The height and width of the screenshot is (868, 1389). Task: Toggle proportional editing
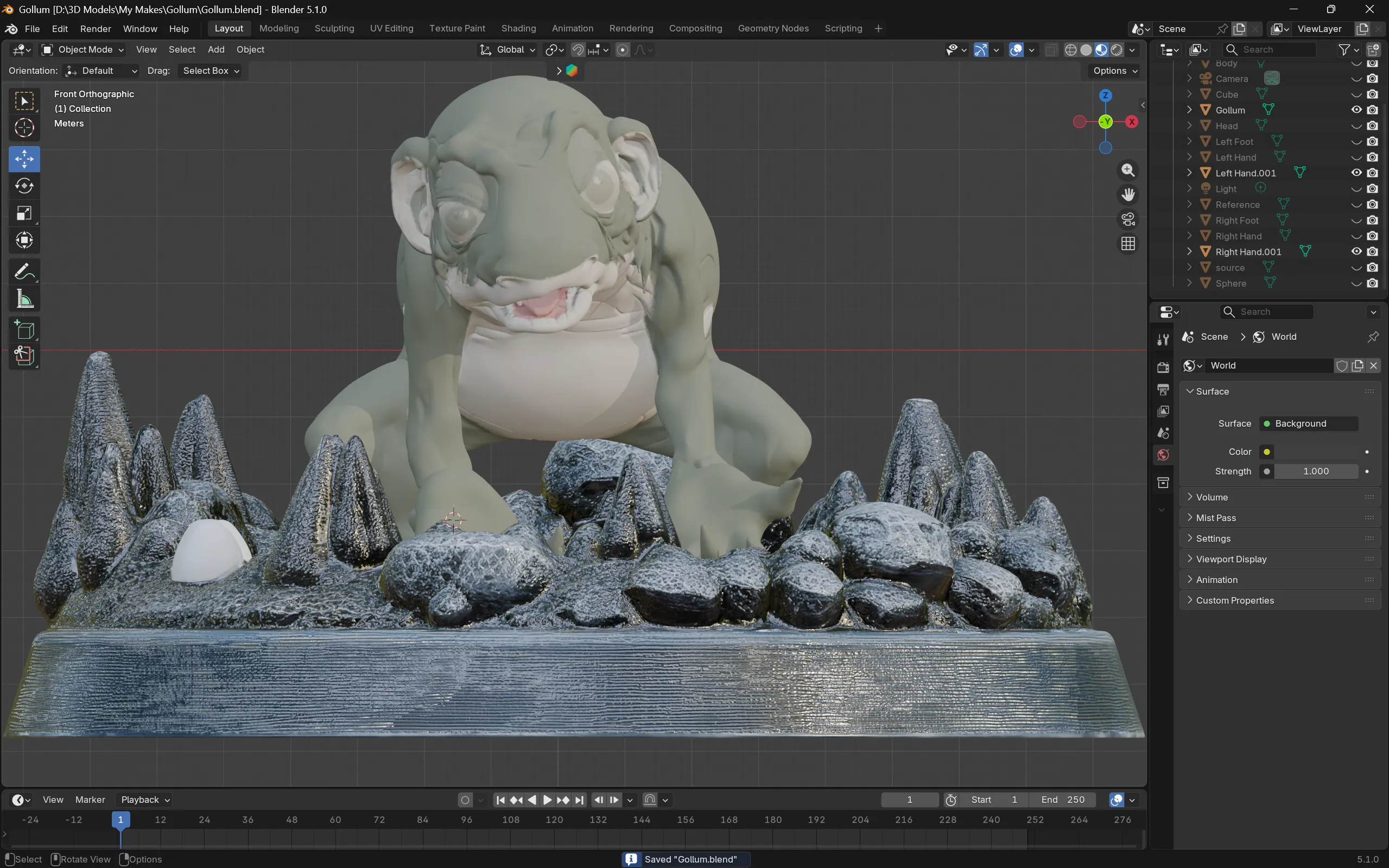tap(623, 50)
